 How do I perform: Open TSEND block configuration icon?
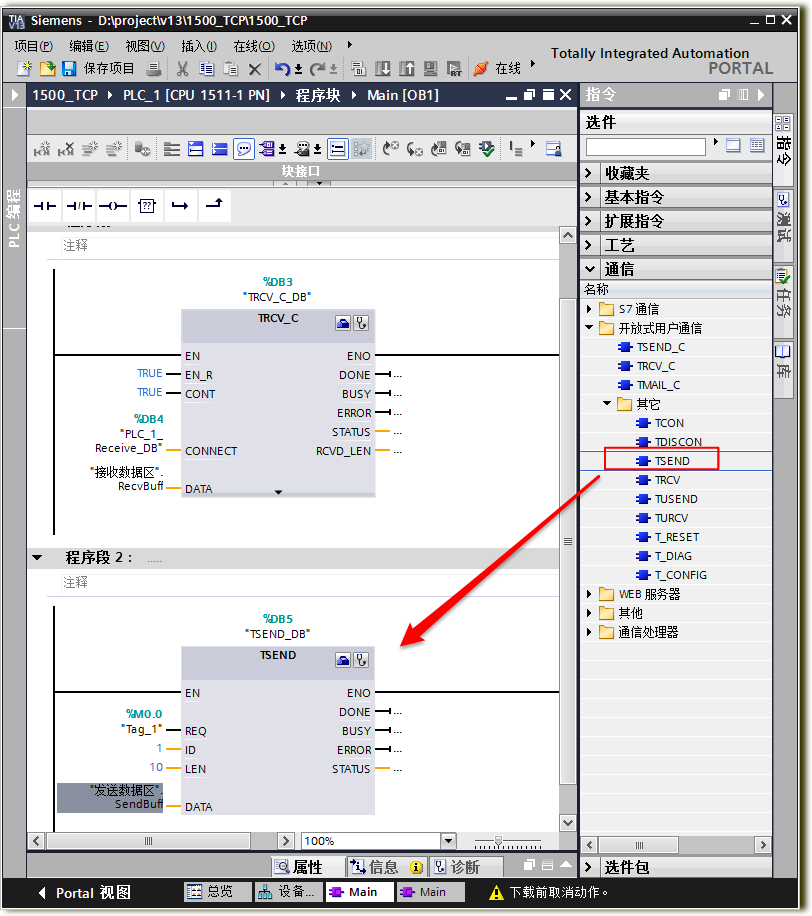click(343, 660)
